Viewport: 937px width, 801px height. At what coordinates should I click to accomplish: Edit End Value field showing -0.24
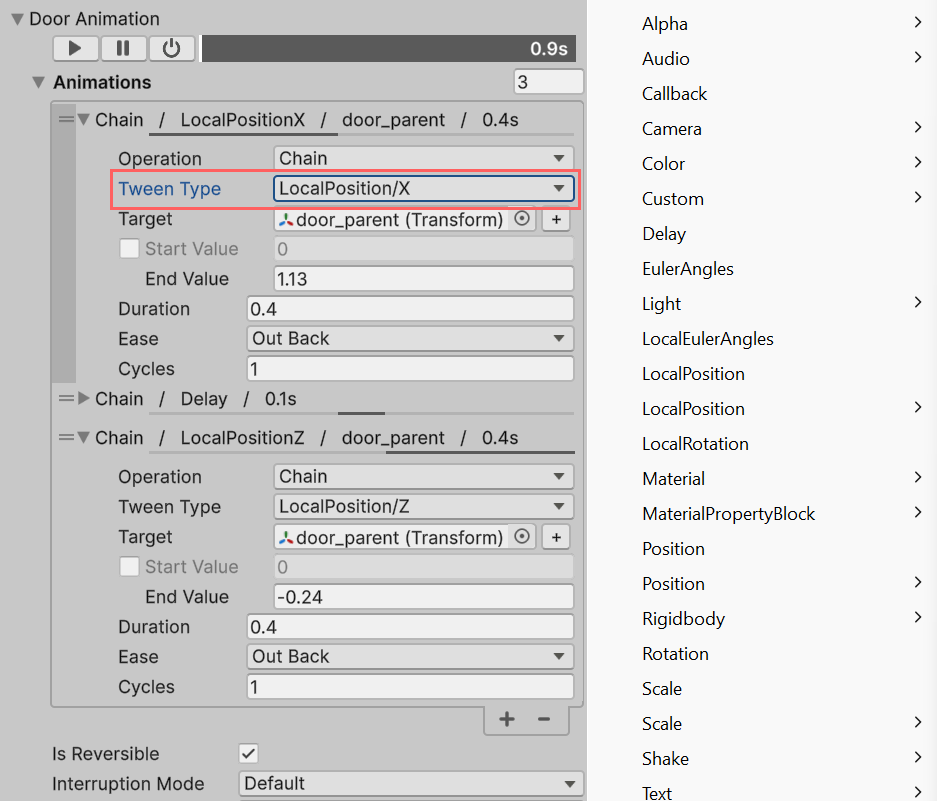click(x=424, y=597)
